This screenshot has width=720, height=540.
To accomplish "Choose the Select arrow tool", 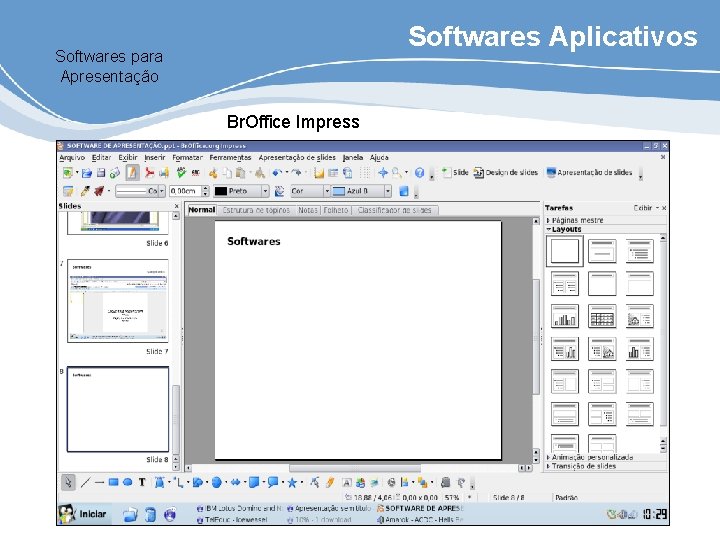I will (68, 483).
